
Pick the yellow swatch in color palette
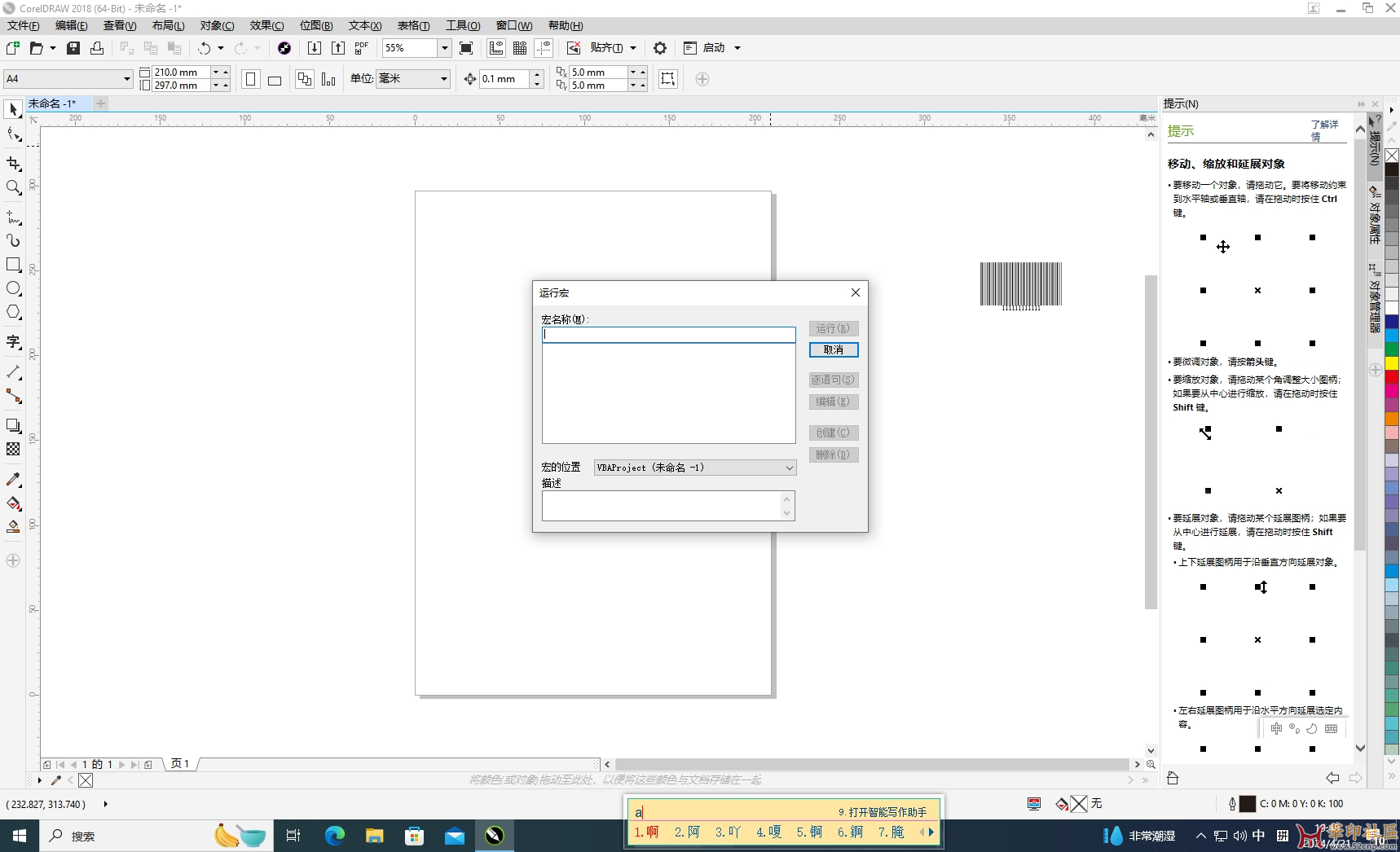point(1392,362)
